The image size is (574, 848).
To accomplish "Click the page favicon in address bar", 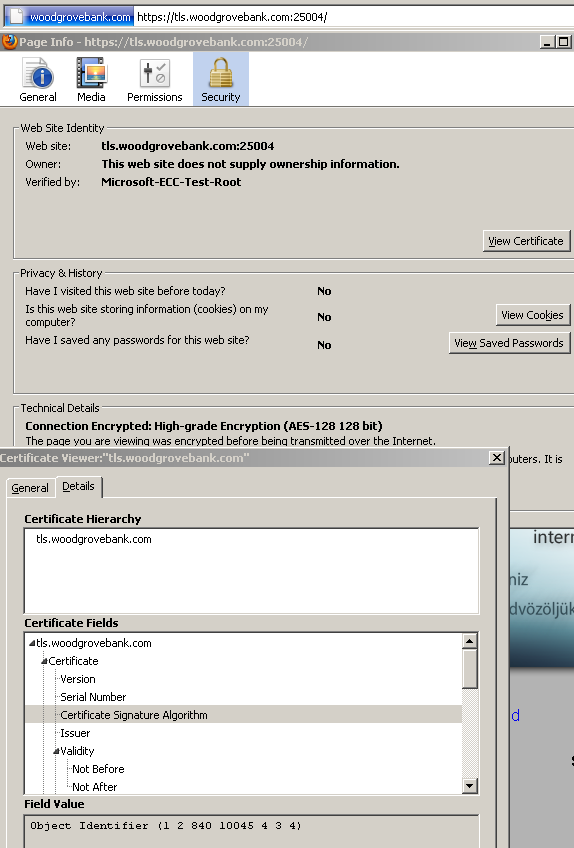I will (17, 17).
